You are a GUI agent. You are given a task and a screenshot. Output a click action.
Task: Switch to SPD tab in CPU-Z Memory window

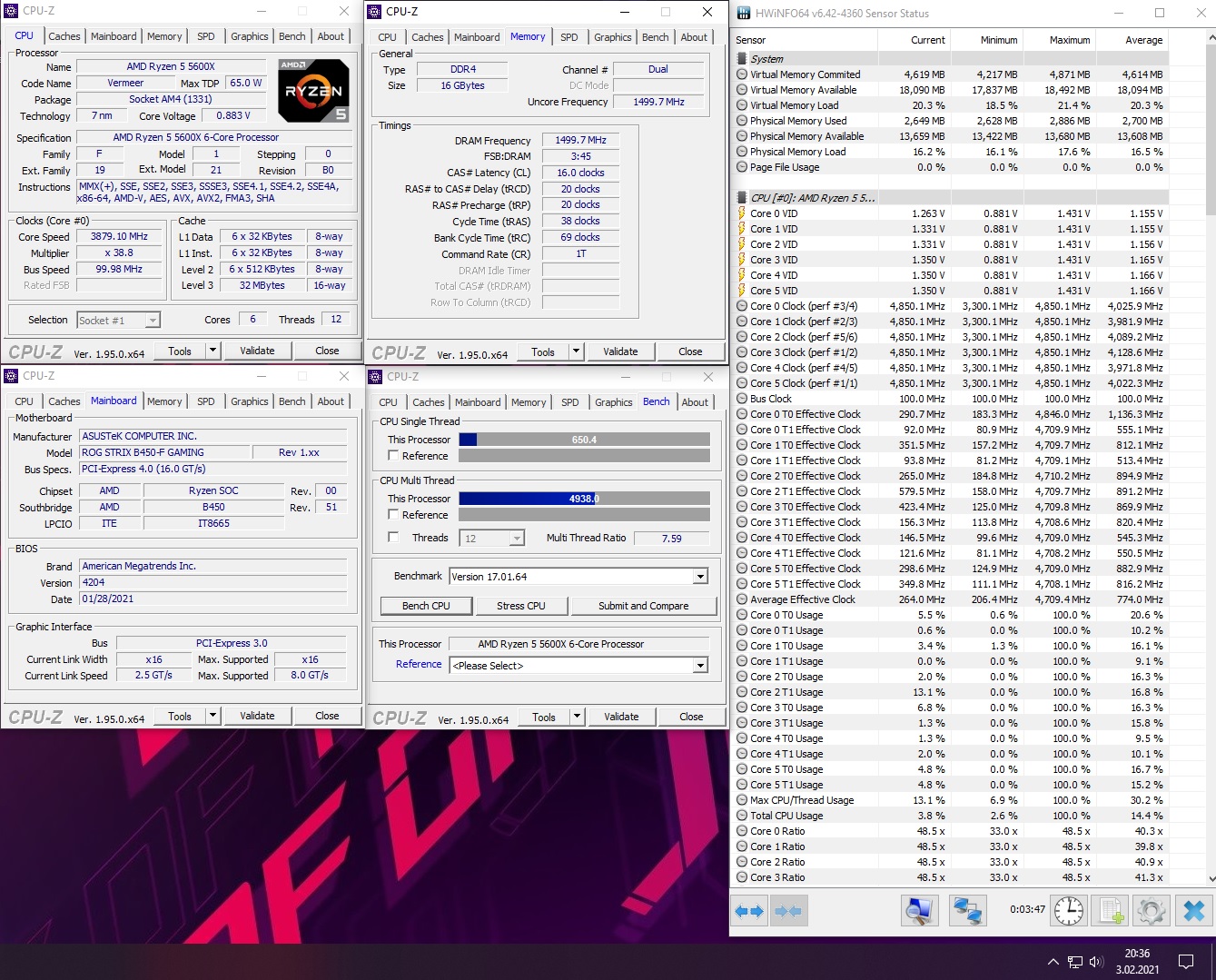pos(569,37)
